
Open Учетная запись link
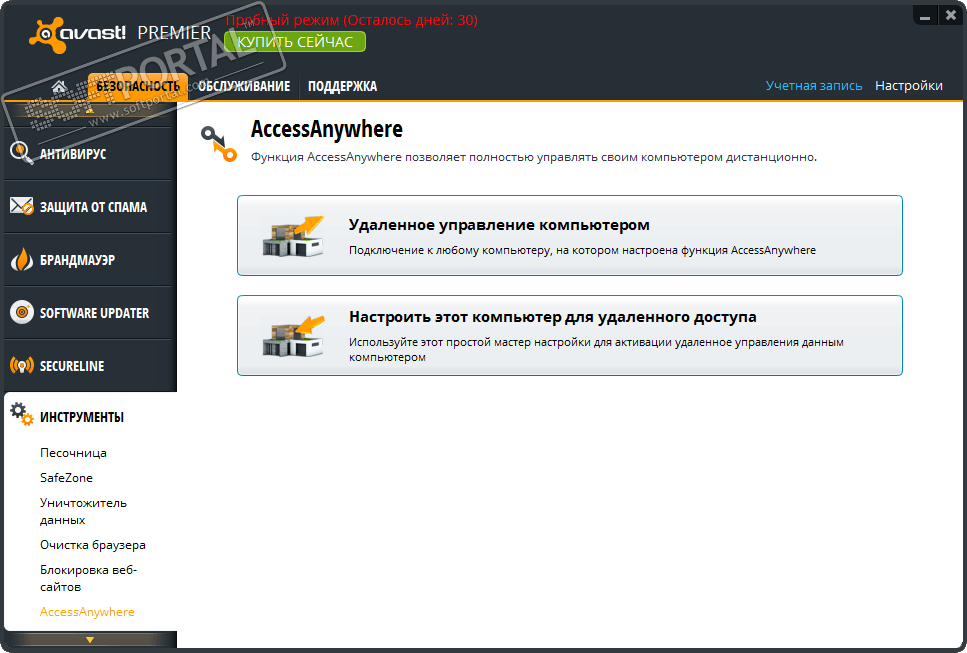(813, 86)
